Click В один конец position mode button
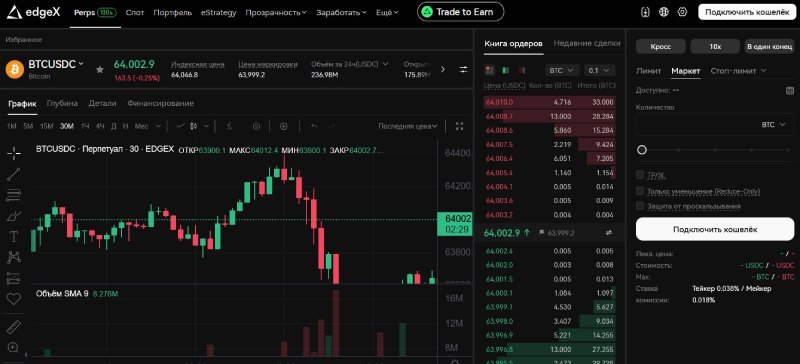The width and height of the screenshot is (800, 364). pyautogui.click(x=769, y=46)
